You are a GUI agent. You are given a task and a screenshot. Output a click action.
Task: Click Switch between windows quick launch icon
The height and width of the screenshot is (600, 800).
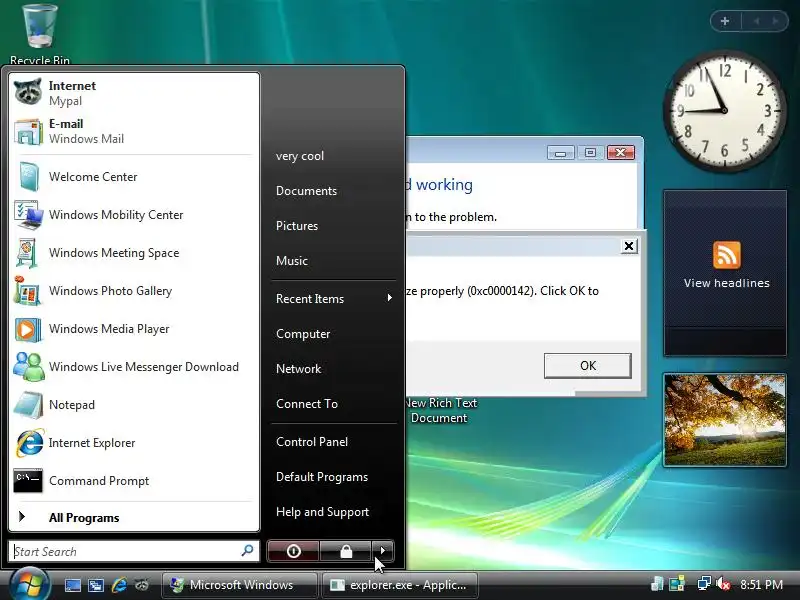(96, 585)
